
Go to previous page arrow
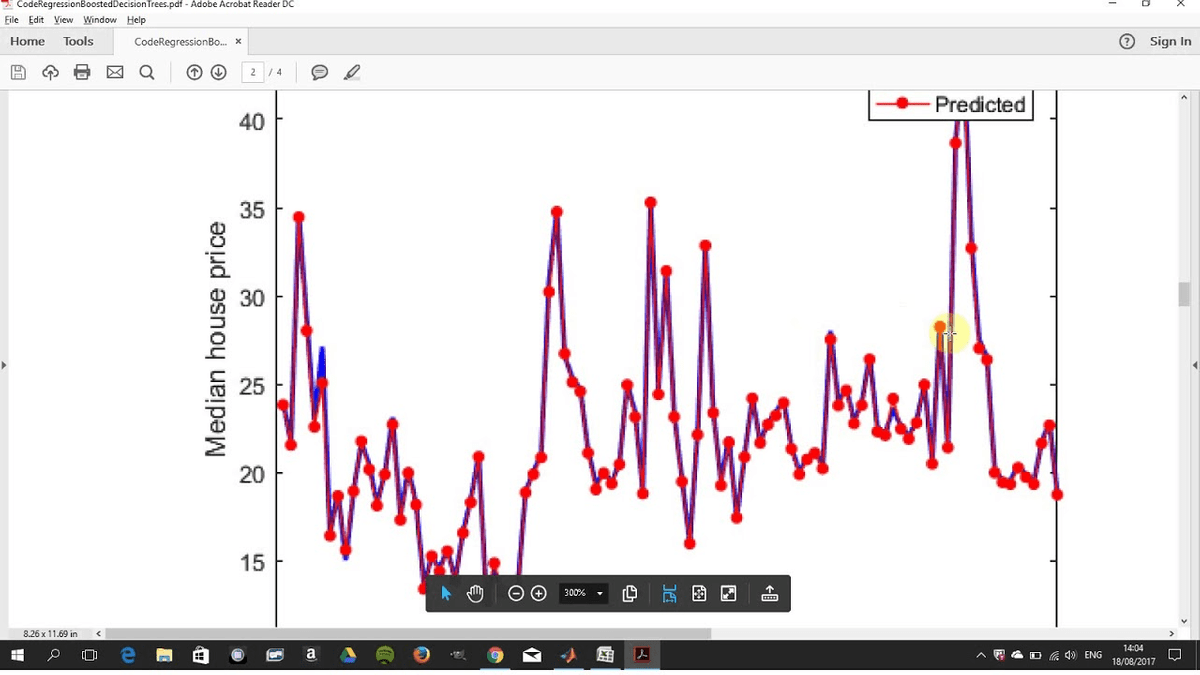pos(194,72)
